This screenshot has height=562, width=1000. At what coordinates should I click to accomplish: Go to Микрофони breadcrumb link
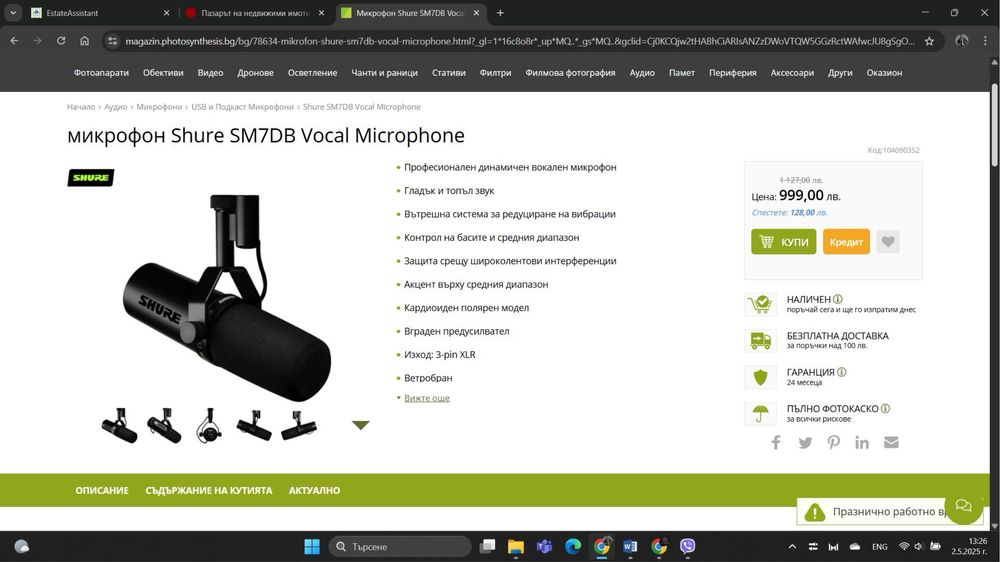[159, 107]
